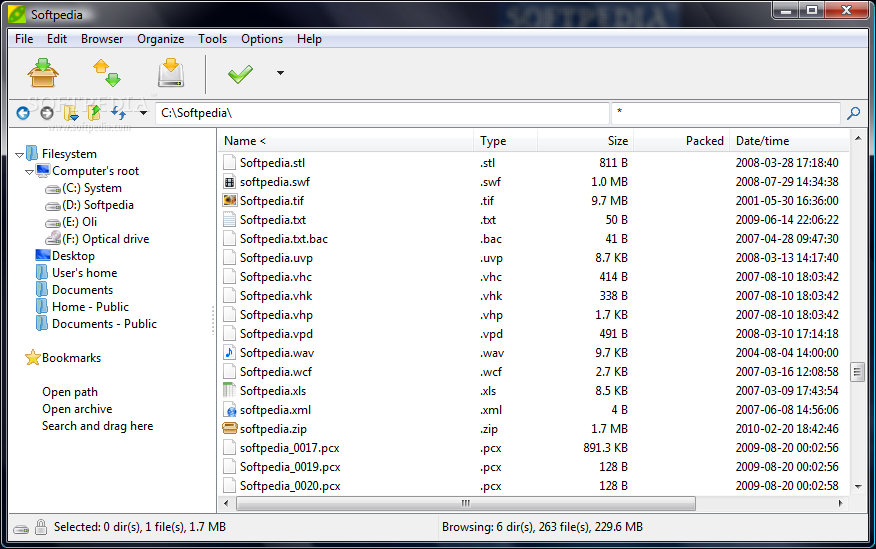
Task: Click the magnifier search icon
Action: pos(854,113)
